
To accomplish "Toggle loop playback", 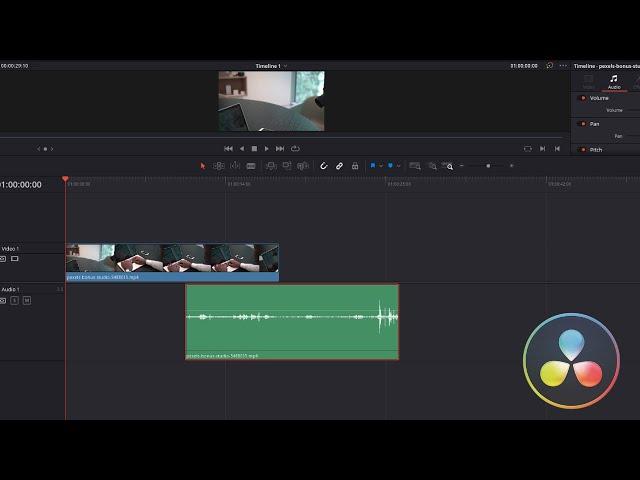I will 295,149.
